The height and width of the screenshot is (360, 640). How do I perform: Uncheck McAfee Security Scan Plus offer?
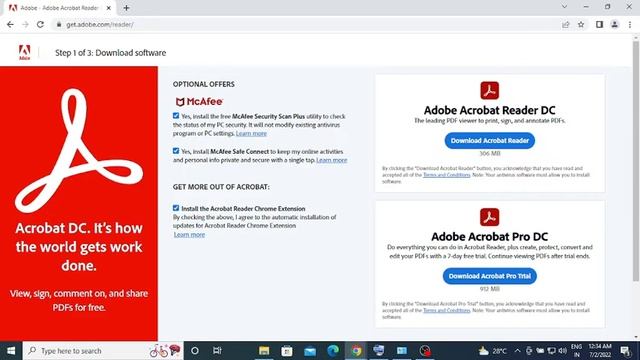(x=176, y=116)
